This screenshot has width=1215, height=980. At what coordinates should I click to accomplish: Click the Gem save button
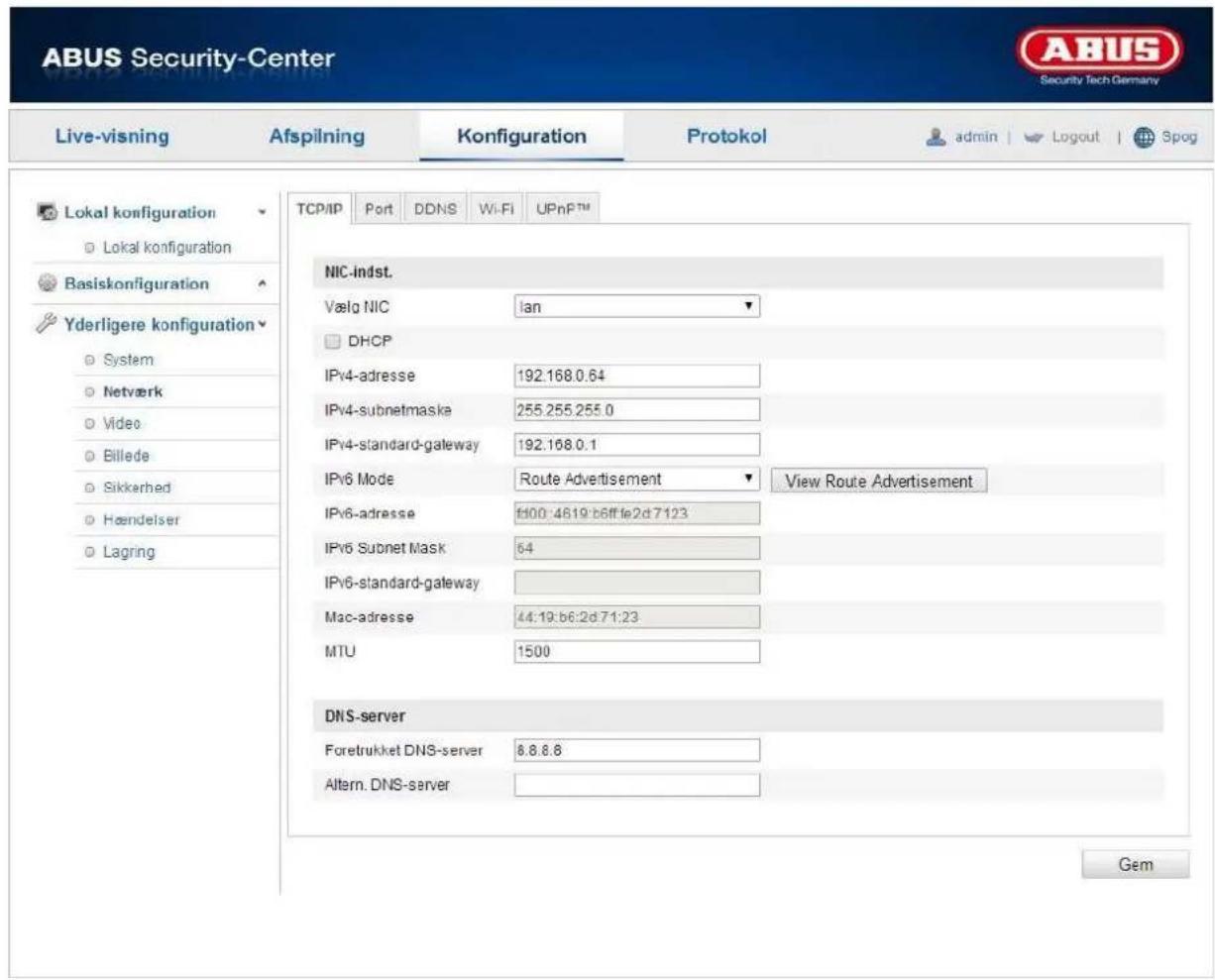pyautogui.click(x=1136, y=864)
